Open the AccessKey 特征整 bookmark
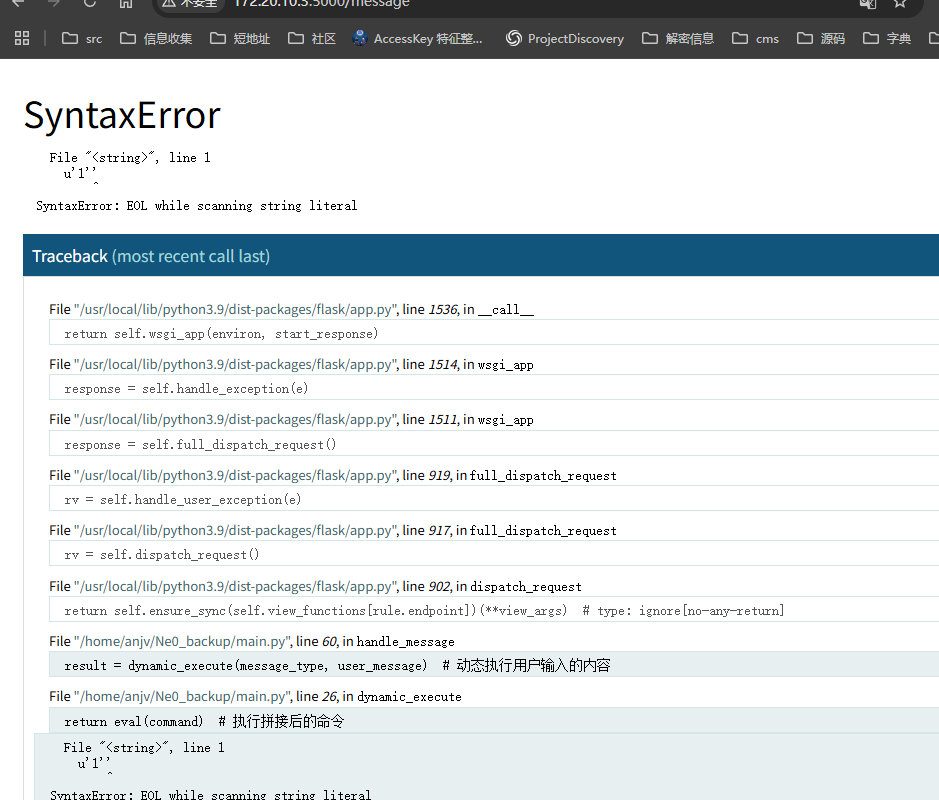The height and width of the screenshot is (800, 939). 417,38
